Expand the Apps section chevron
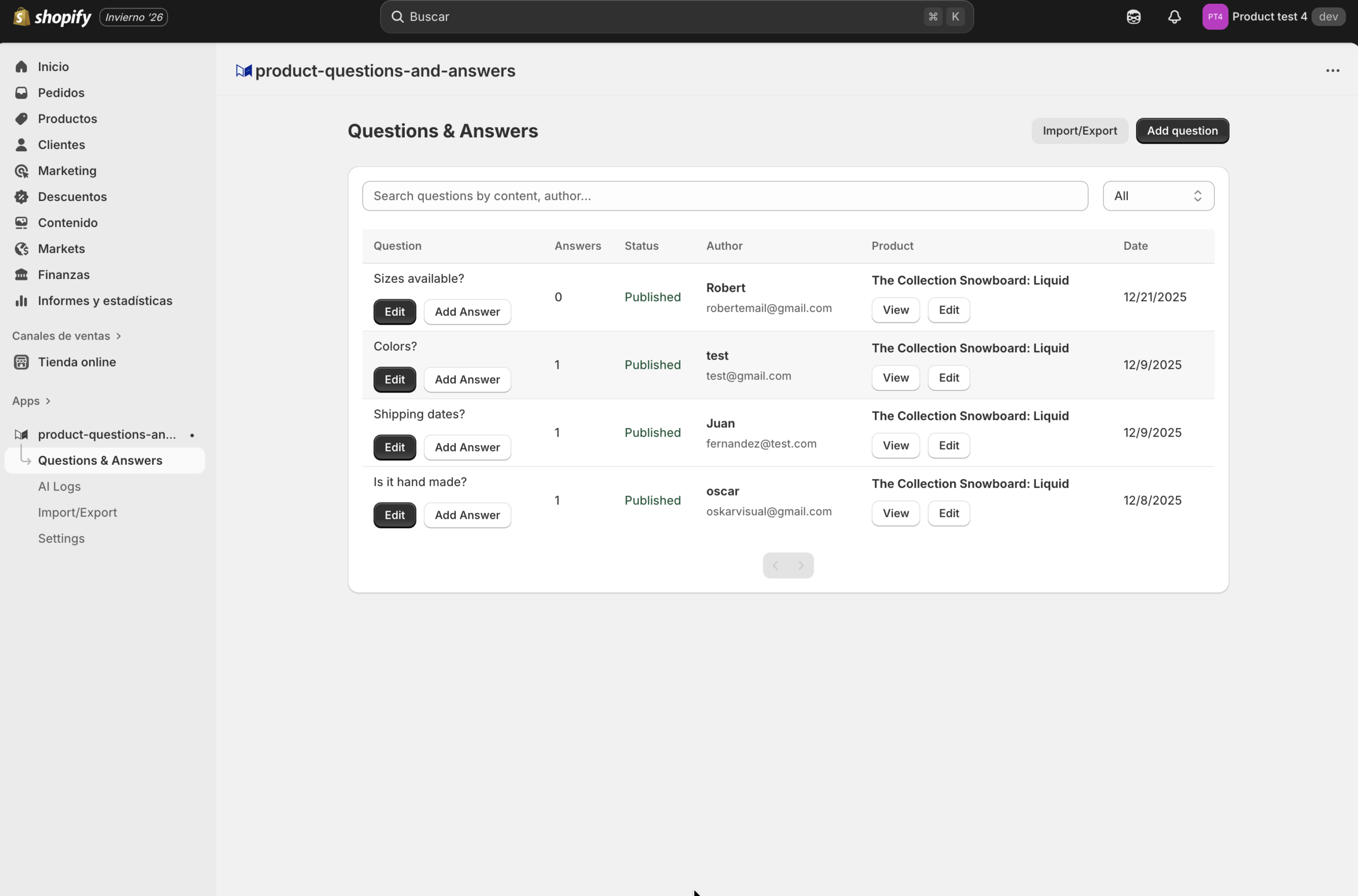The image size is (1358, 896). [48, 401]
